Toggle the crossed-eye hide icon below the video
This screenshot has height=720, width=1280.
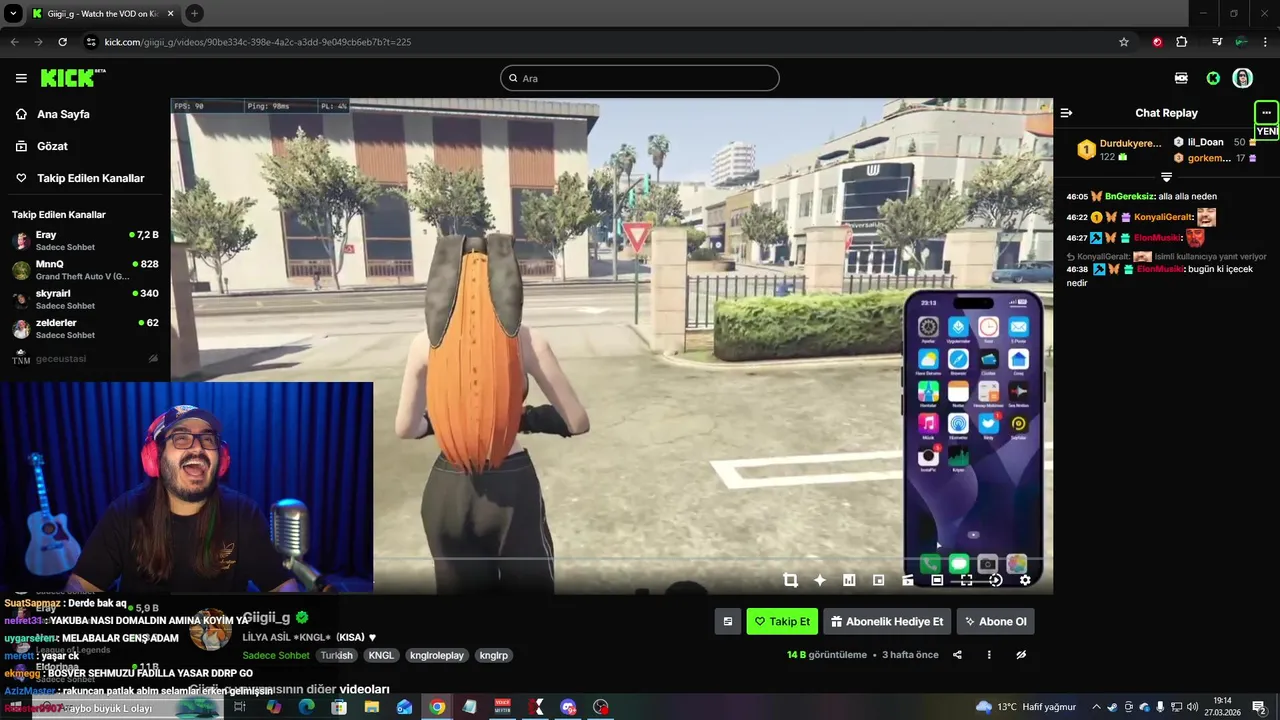point(1021,655)
